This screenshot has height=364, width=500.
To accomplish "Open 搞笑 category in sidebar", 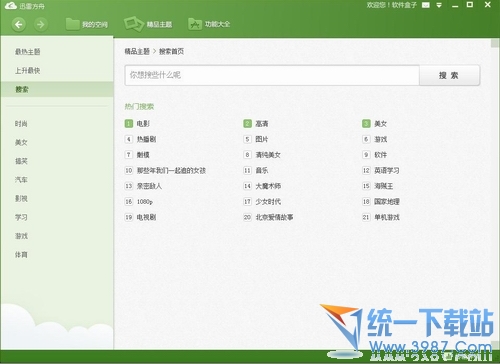I will (21, 161).
